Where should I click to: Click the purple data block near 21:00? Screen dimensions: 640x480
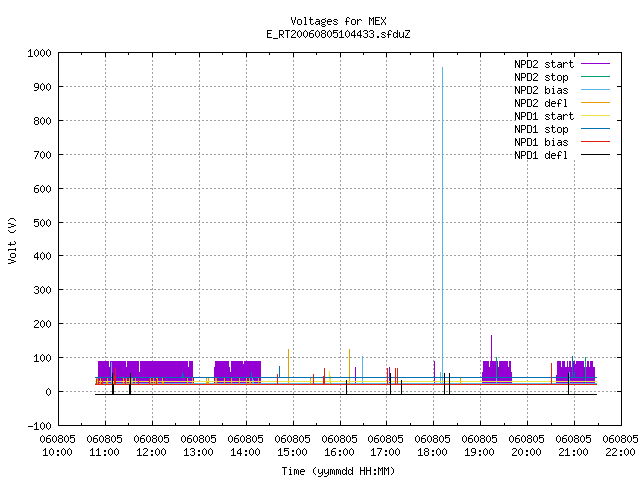coord(576,371)
